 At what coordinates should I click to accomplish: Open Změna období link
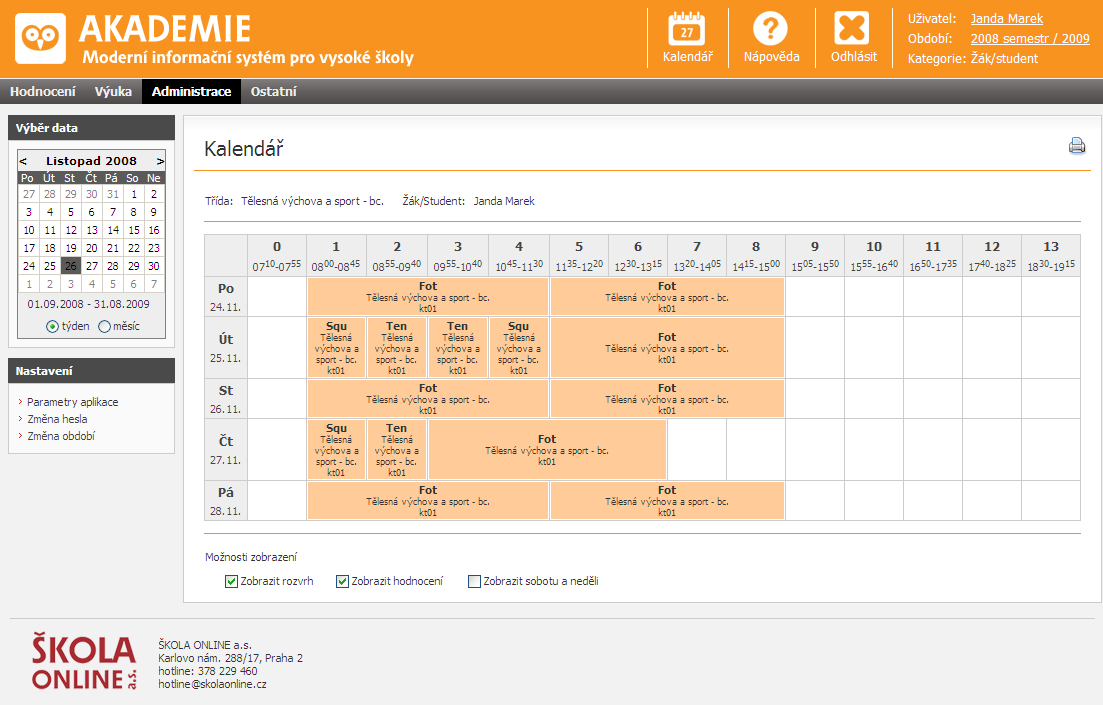click(x=60, y=436)
